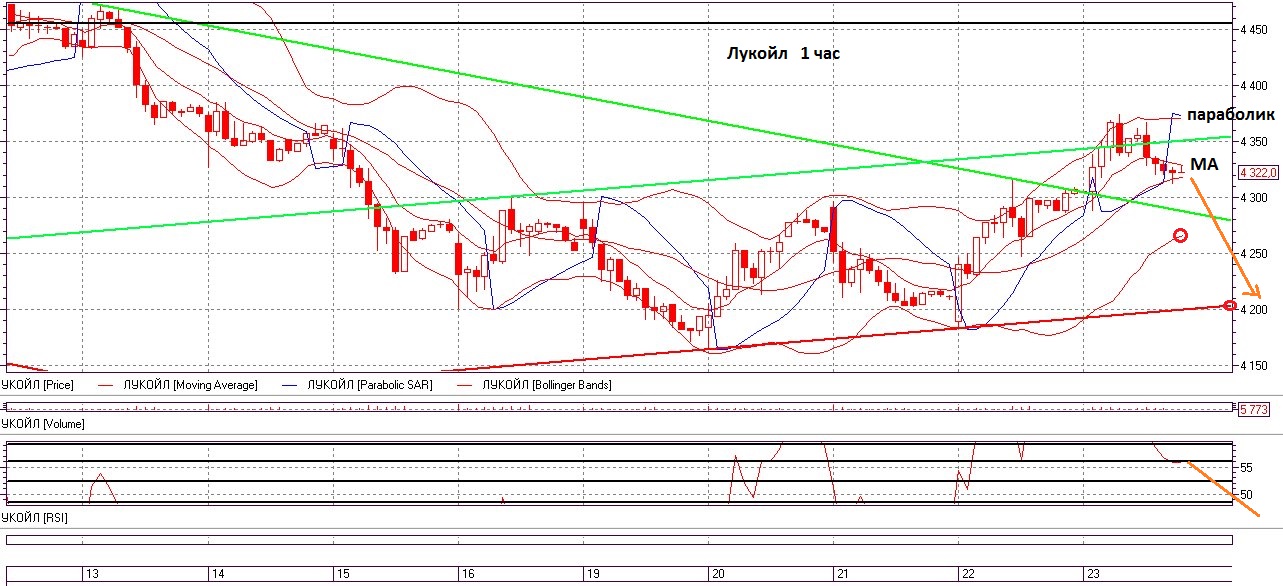
Task: Click date 13 on the time axis
Action: tap(91, 575)
